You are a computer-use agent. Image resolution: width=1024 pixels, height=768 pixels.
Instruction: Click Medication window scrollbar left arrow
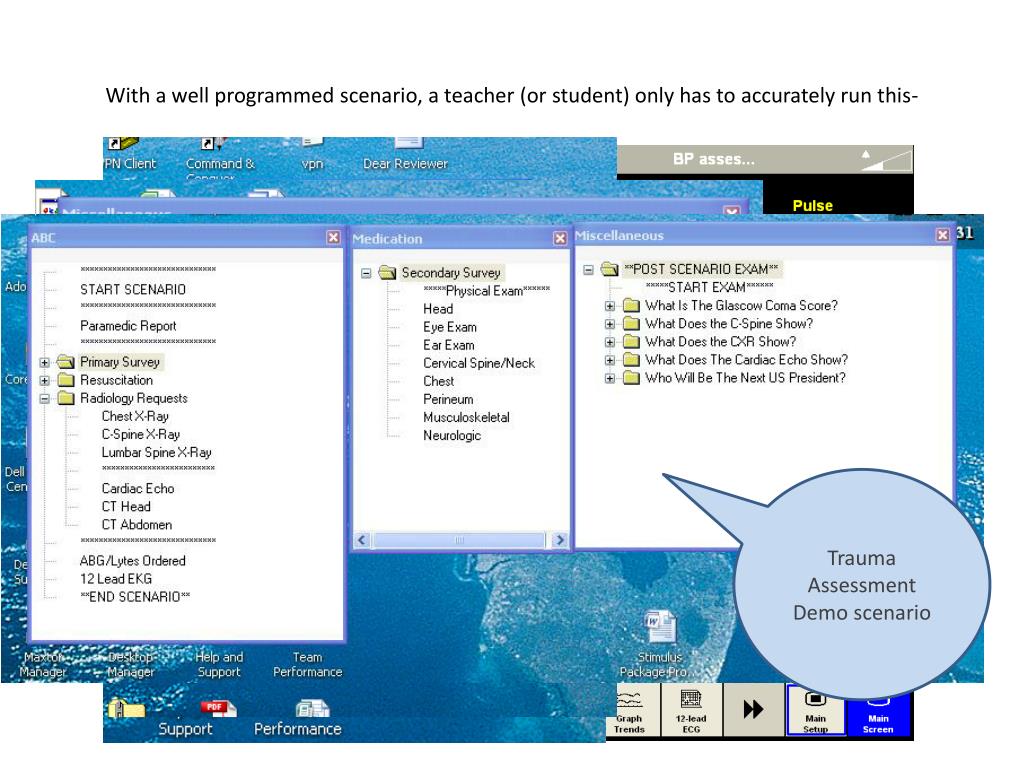[x=362, y=540]
